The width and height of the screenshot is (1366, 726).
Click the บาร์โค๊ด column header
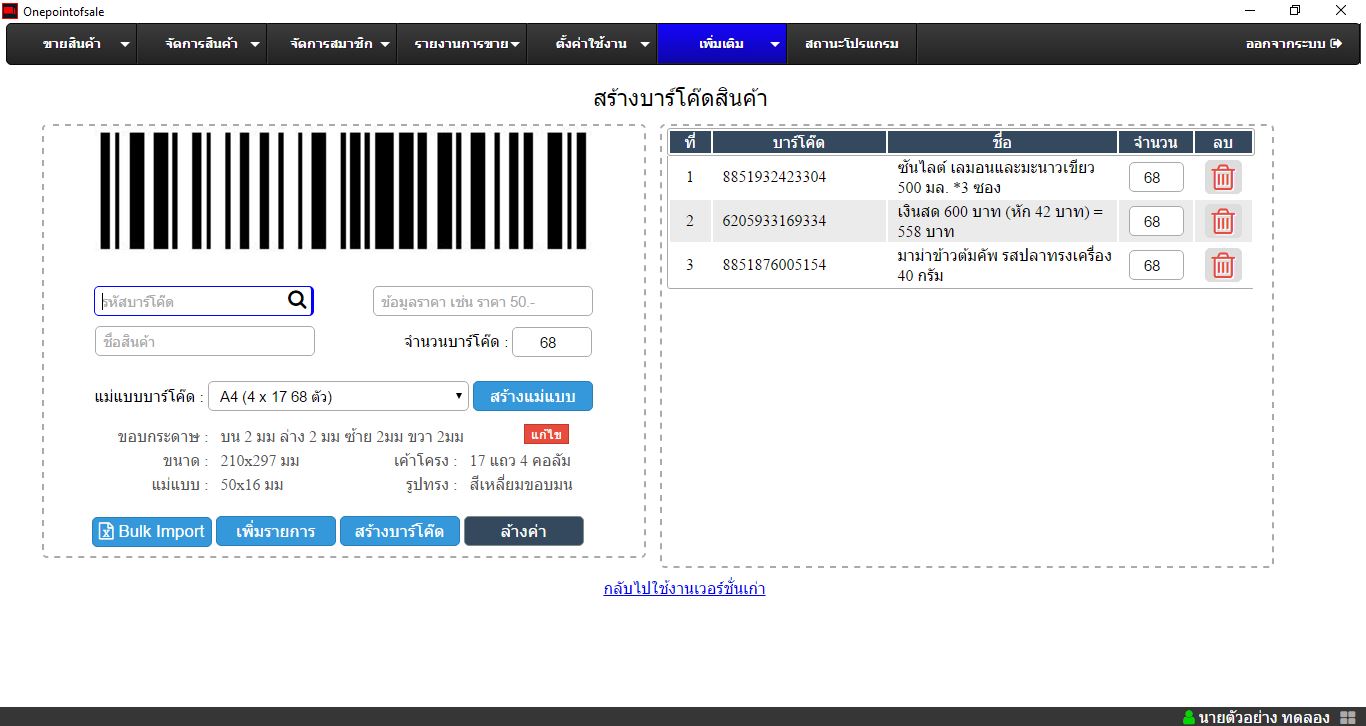[799, 142]
